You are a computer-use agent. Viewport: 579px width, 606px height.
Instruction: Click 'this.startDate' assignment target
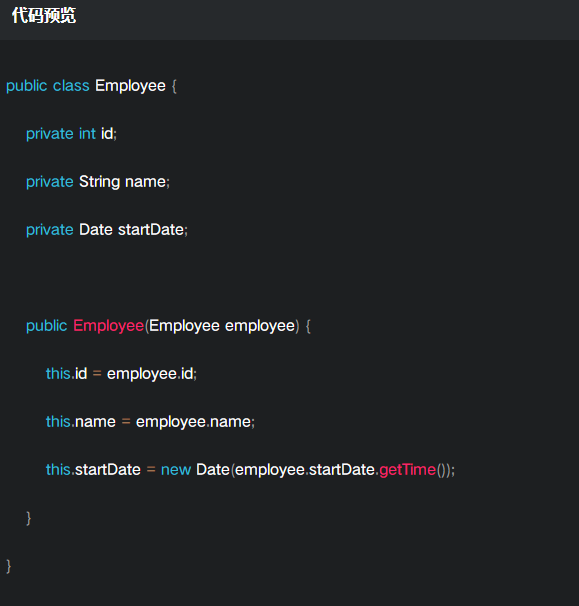[x=93, y=470]
